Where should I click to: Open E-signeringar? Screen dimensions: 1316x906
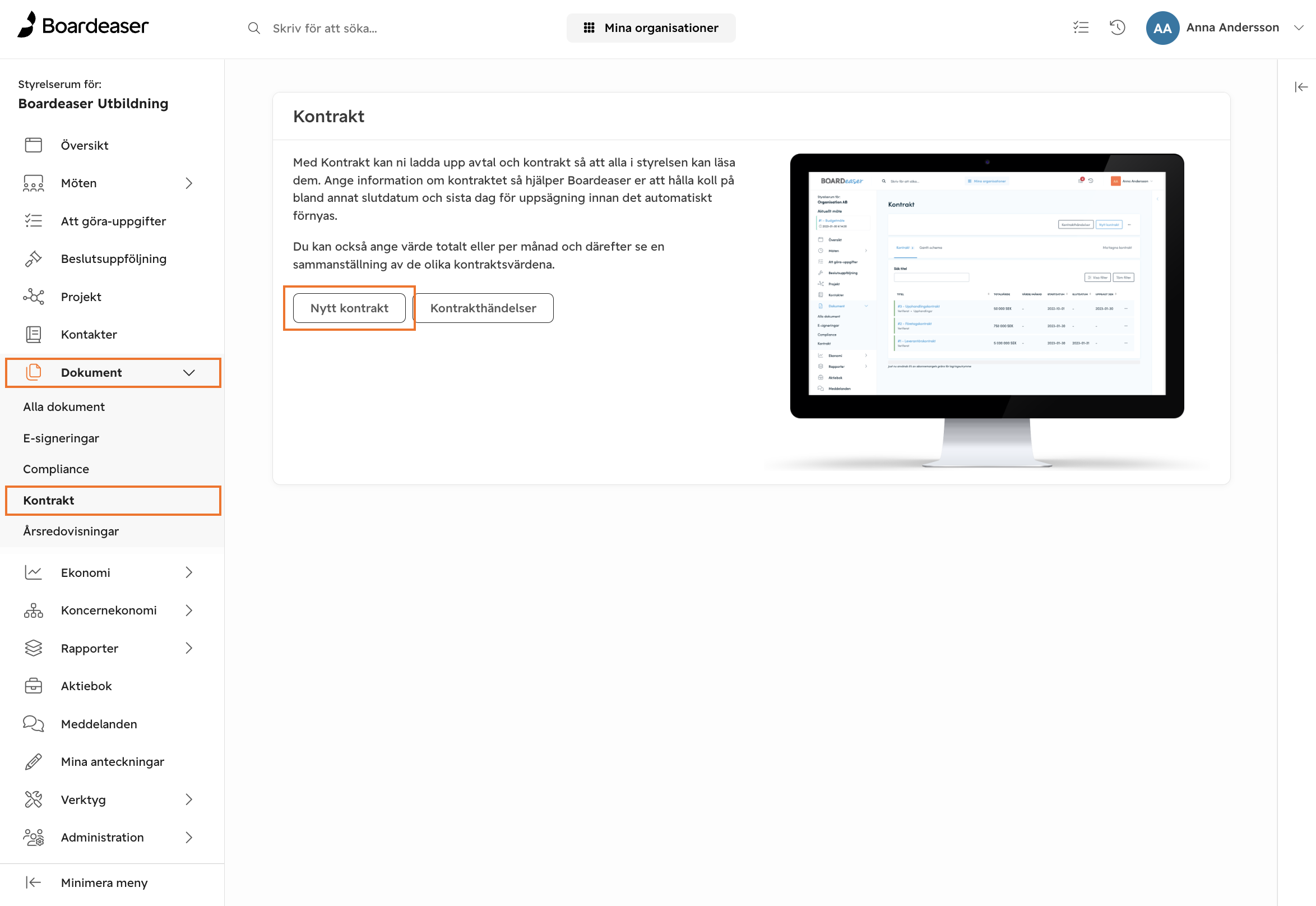pos(61,438)
